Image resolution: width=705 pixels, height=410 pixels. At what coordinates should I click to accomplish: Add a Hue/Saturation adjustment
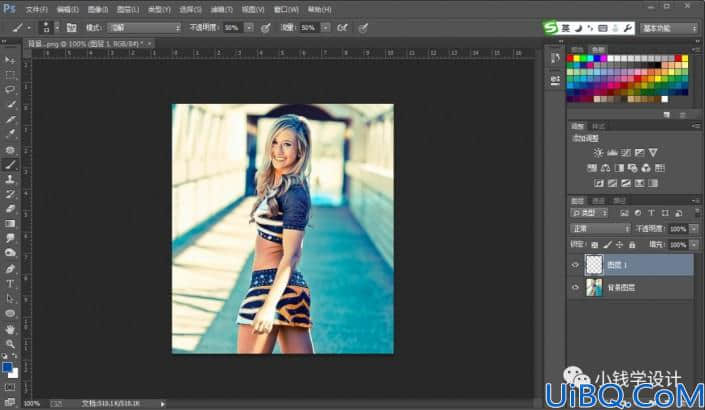[x=592, y=168]
